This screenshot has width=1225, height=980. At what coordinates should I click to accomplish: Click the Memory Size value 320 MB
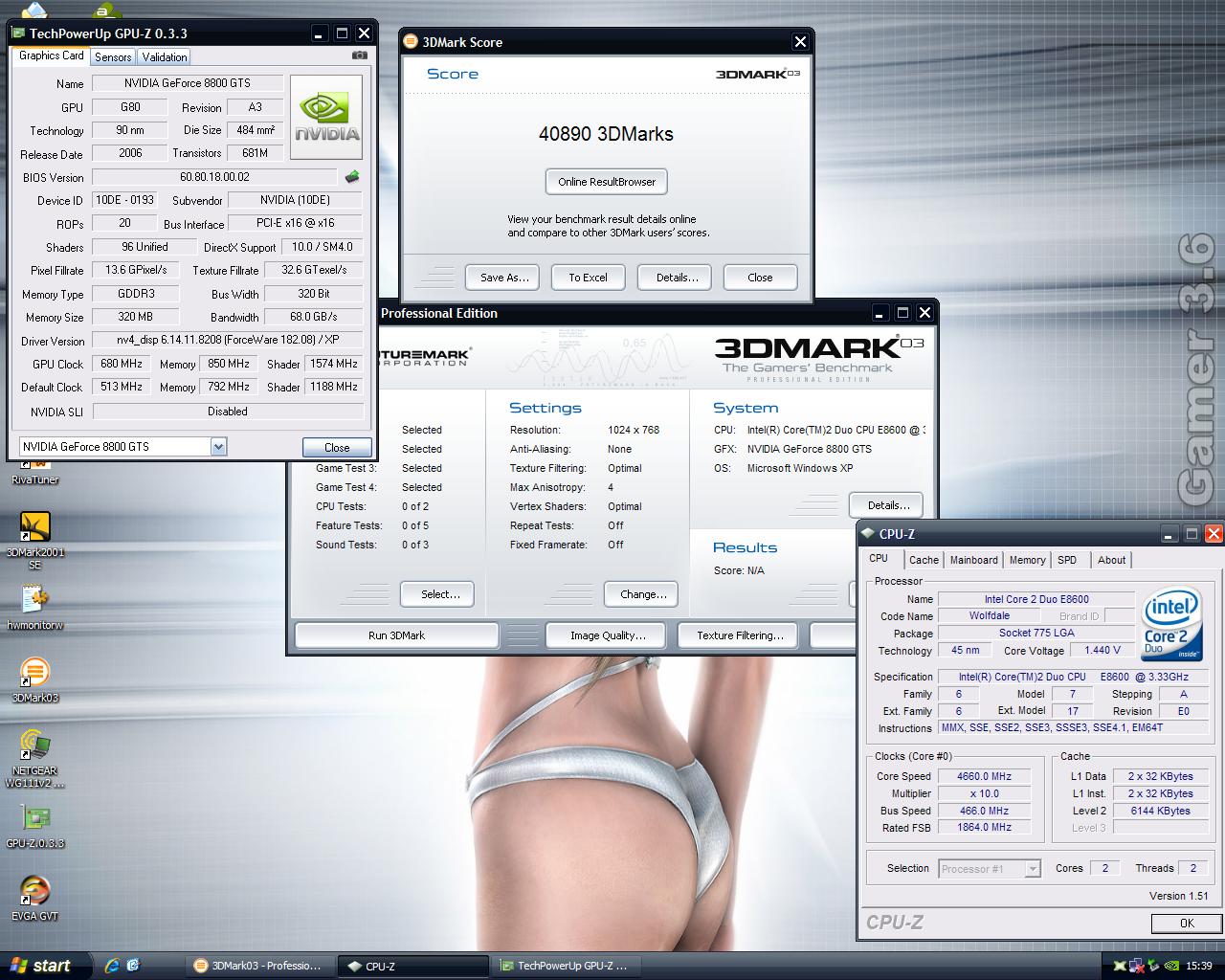pos(135,317)
